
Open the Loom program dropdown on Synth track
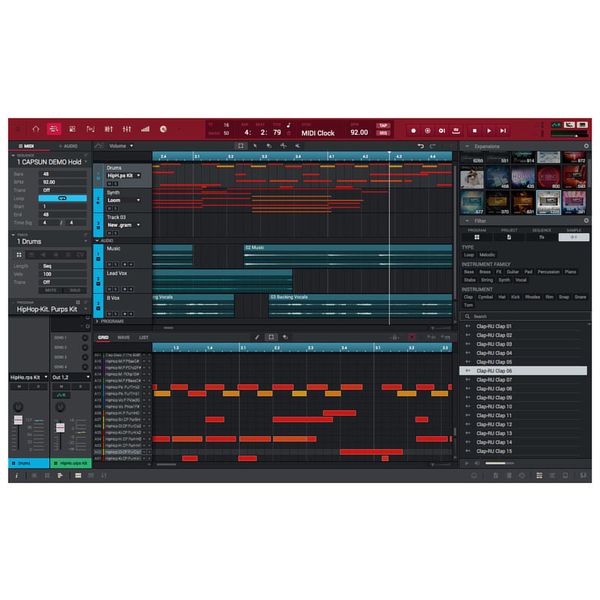(124, 200)
